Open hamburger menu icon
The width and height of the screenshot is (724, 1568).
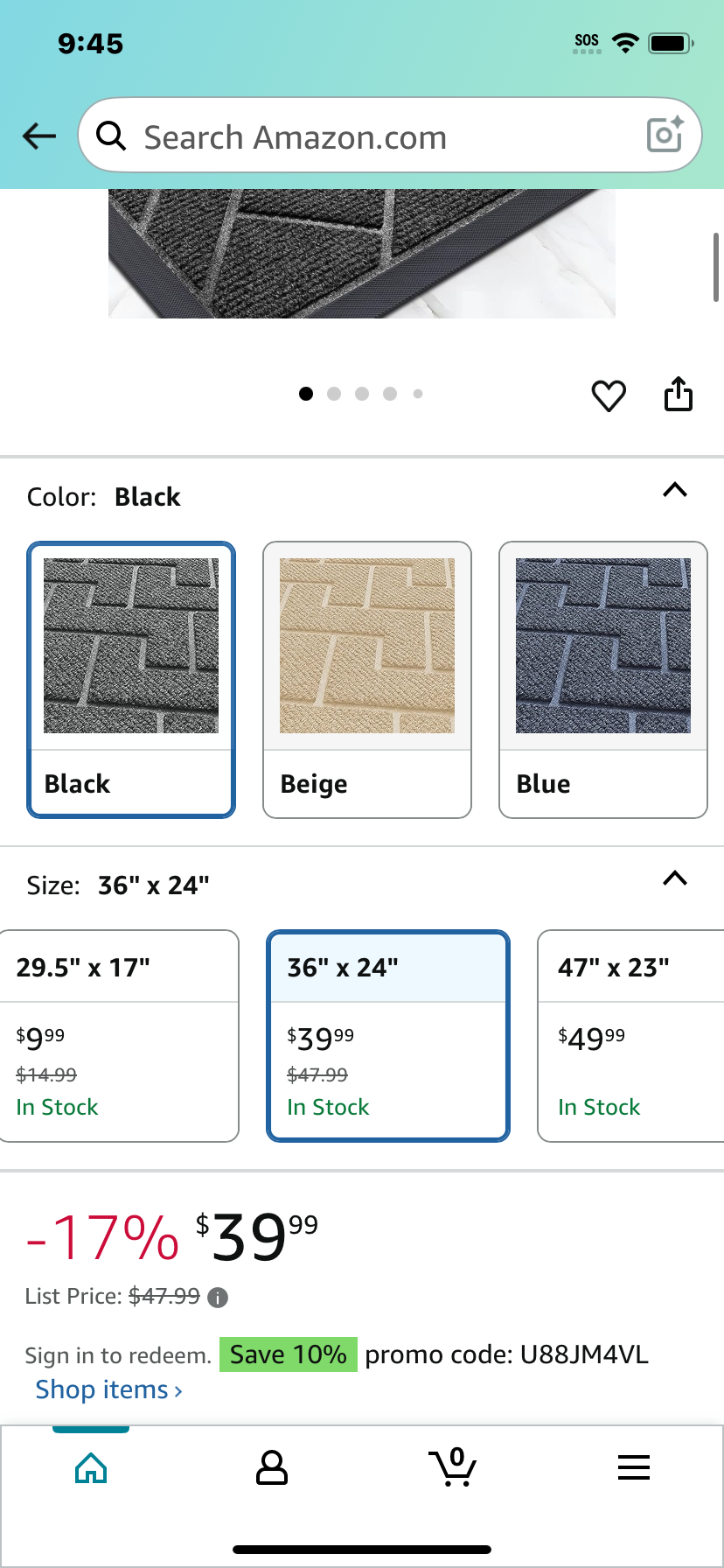click(634, 1467)
